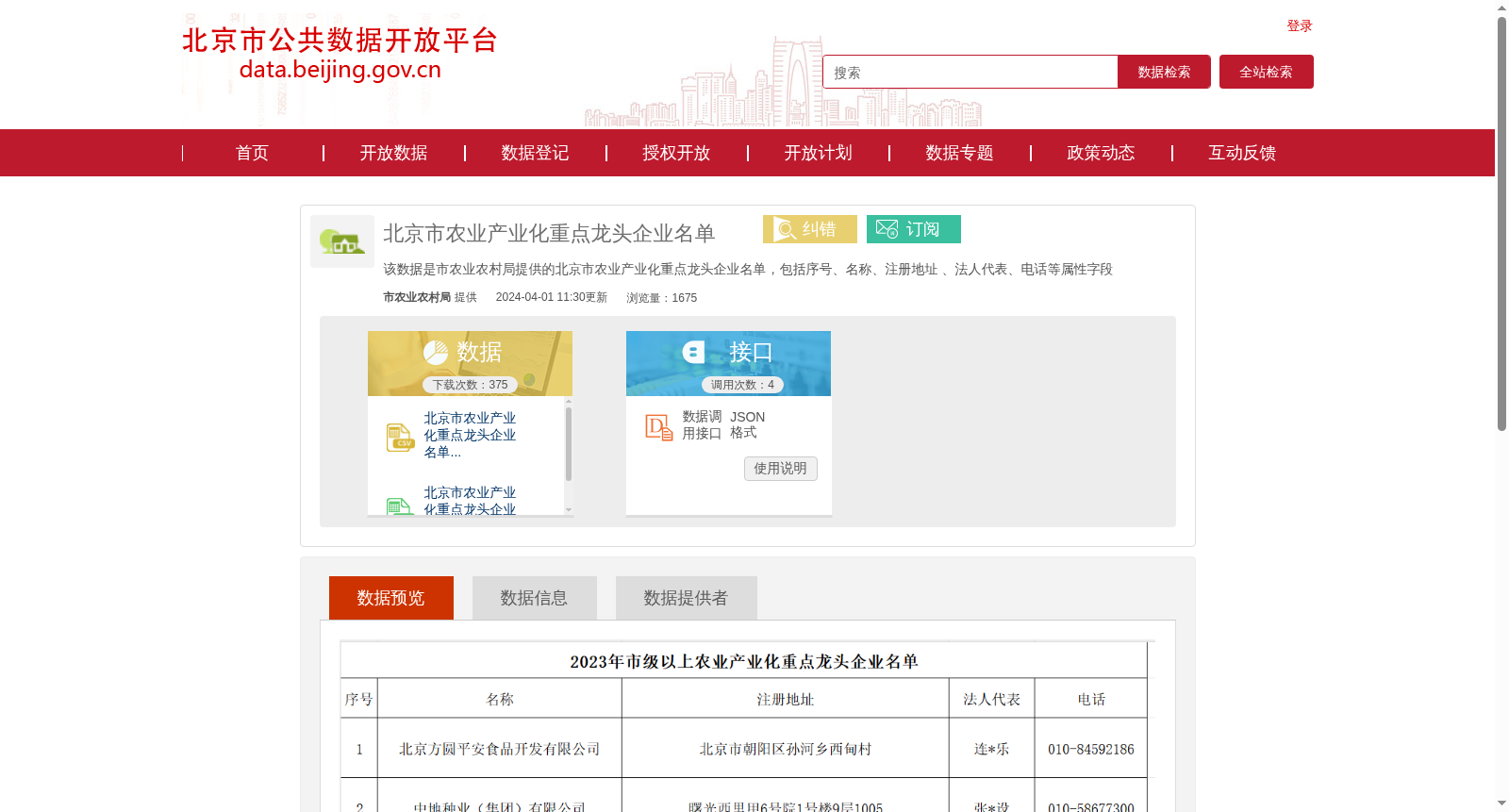Open 开放计划 navigation item

point(818,153)
